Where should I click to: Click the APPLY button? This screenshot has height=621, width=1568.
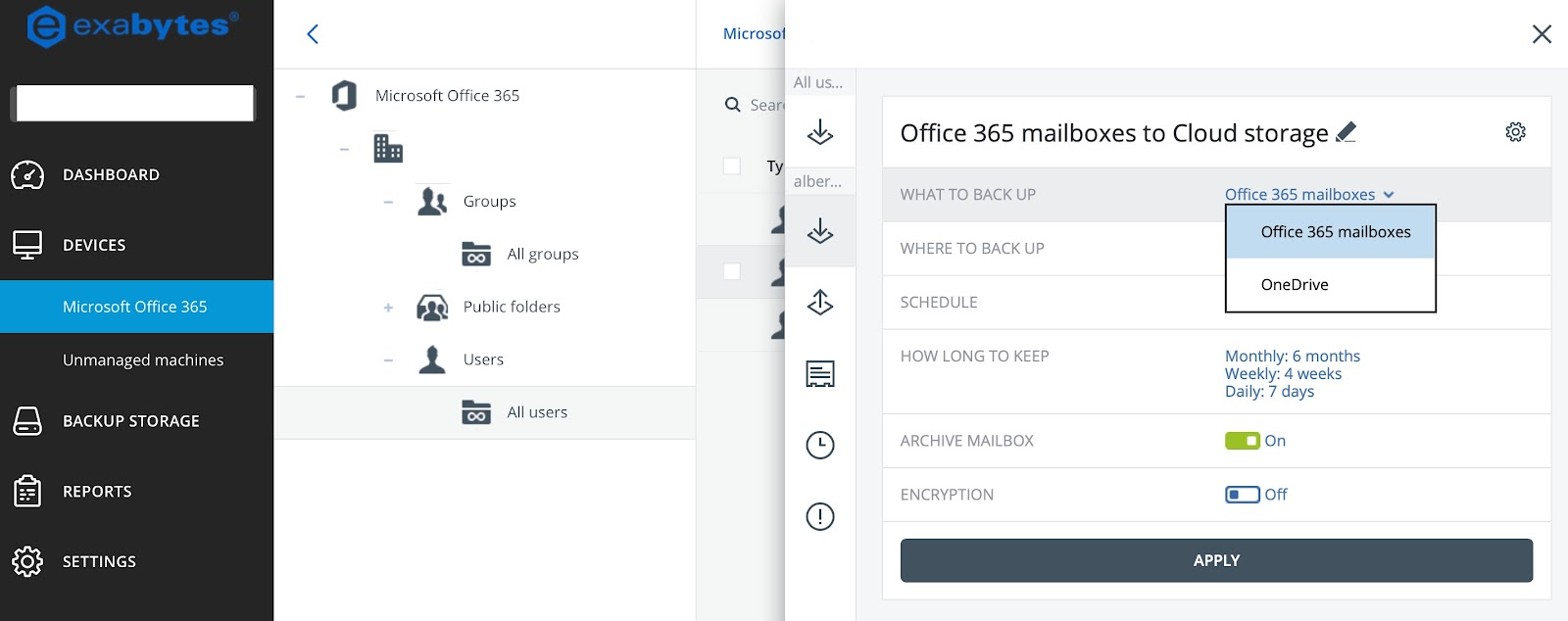(1216, 560)
